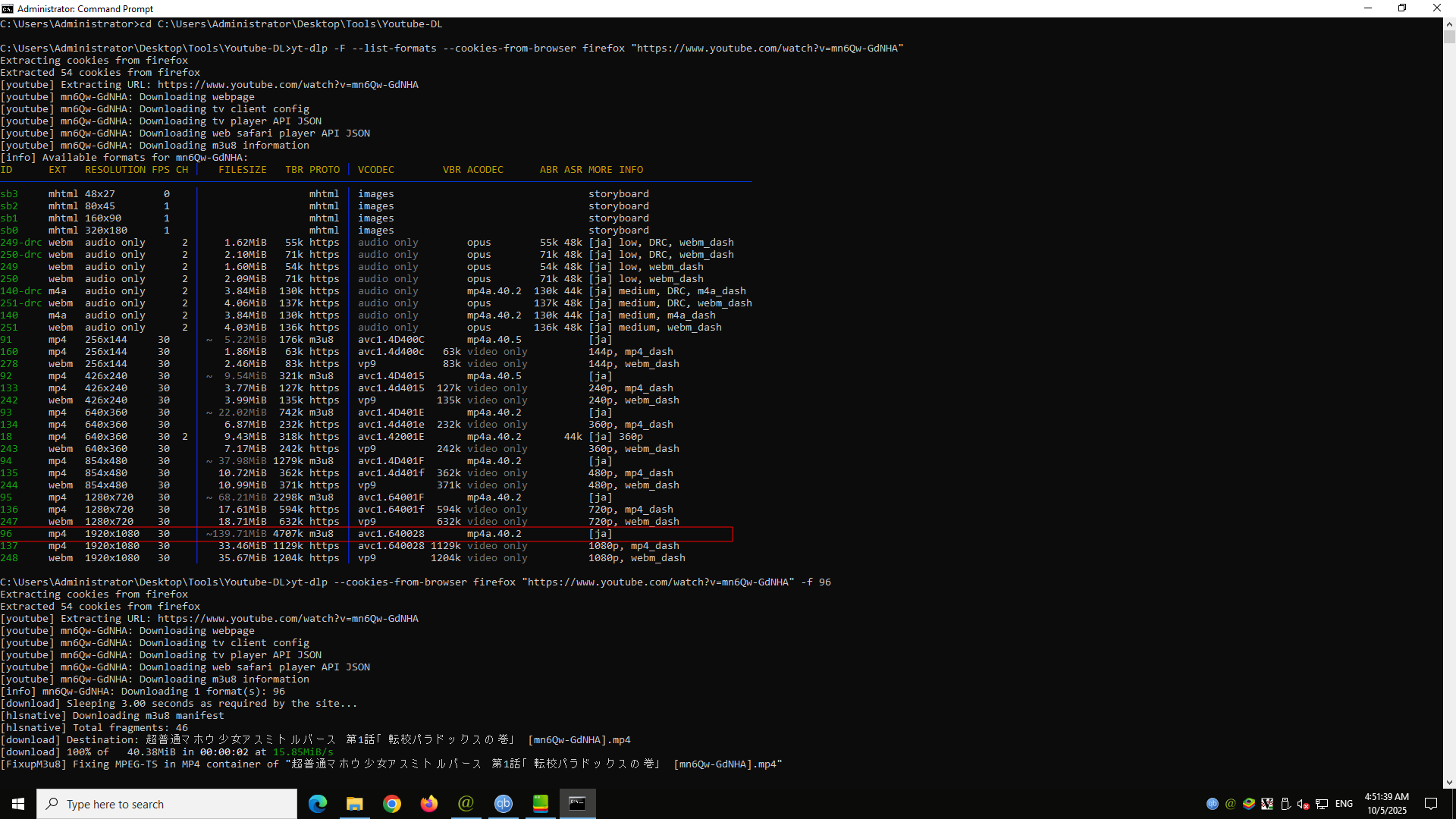Open the Action Center notifications
This screenshot has height=819, width=1456.
coord(1431,804)
